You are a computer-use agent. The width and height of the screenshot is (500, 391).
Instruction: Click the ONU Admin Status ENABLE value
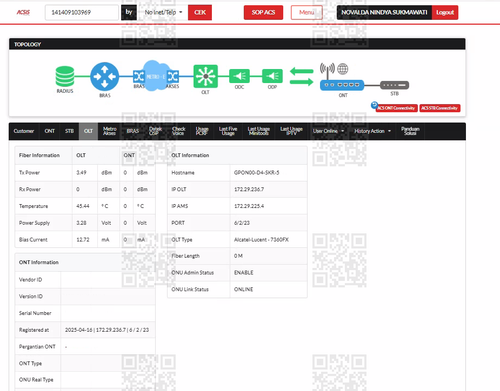pos(244,273)
